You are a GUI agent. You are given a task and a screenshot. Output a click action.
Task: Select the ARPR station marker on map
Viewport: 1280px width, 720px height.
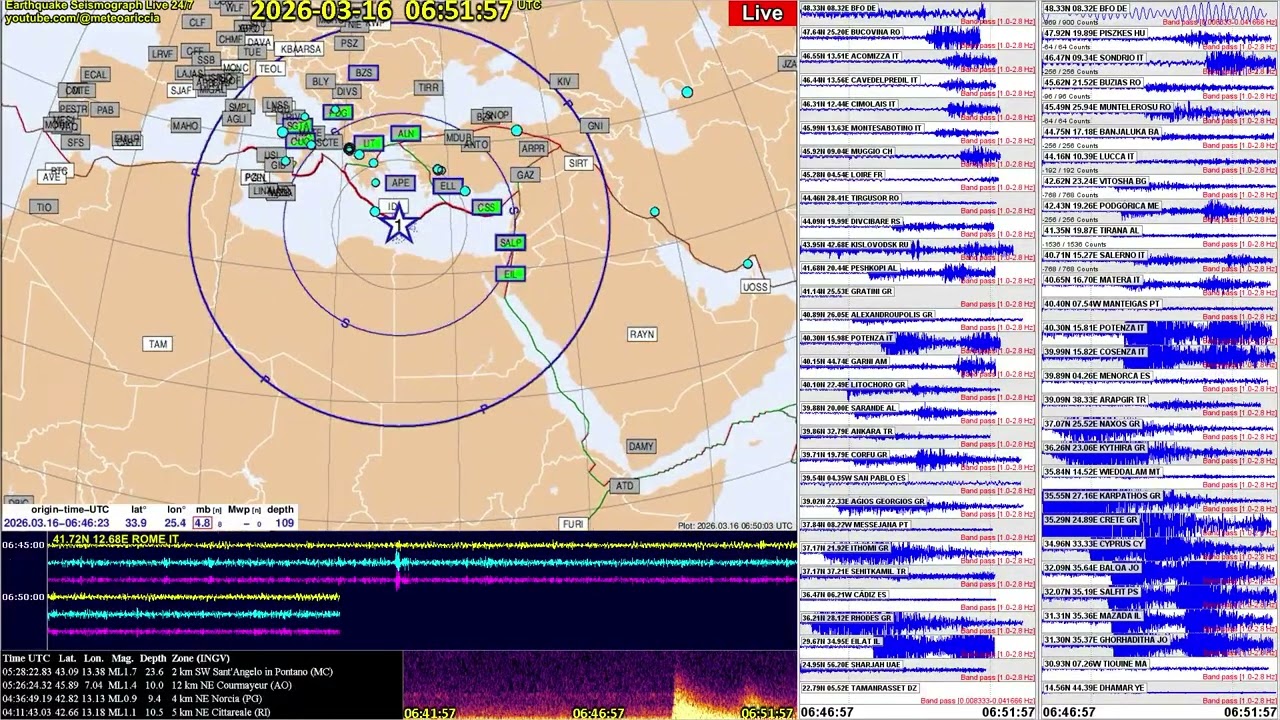[x=533, y=148]
